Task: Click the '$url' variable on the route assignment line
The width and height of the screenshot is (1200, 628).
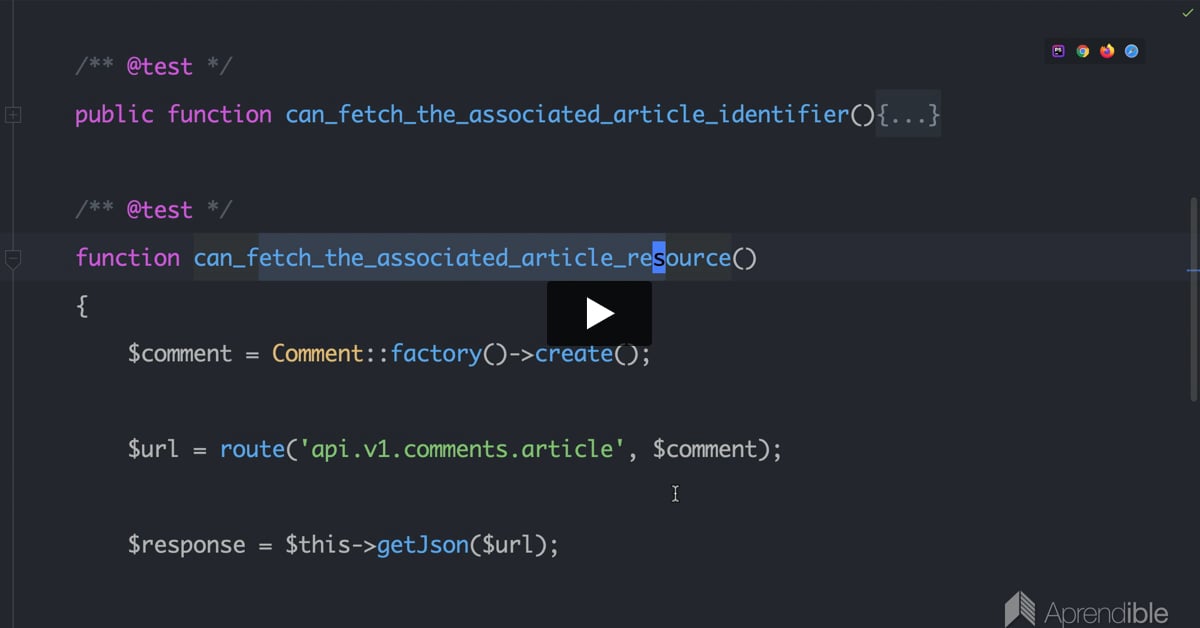Action: pyautogui.click(x=154, y=449)
